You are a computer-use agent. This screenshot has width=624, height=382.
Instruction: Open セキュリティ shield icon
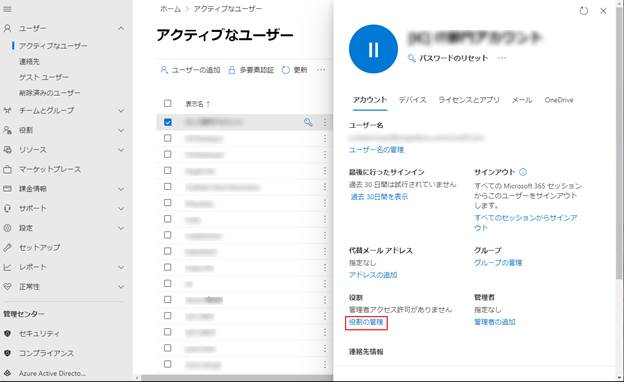click(x=7, y=333)
